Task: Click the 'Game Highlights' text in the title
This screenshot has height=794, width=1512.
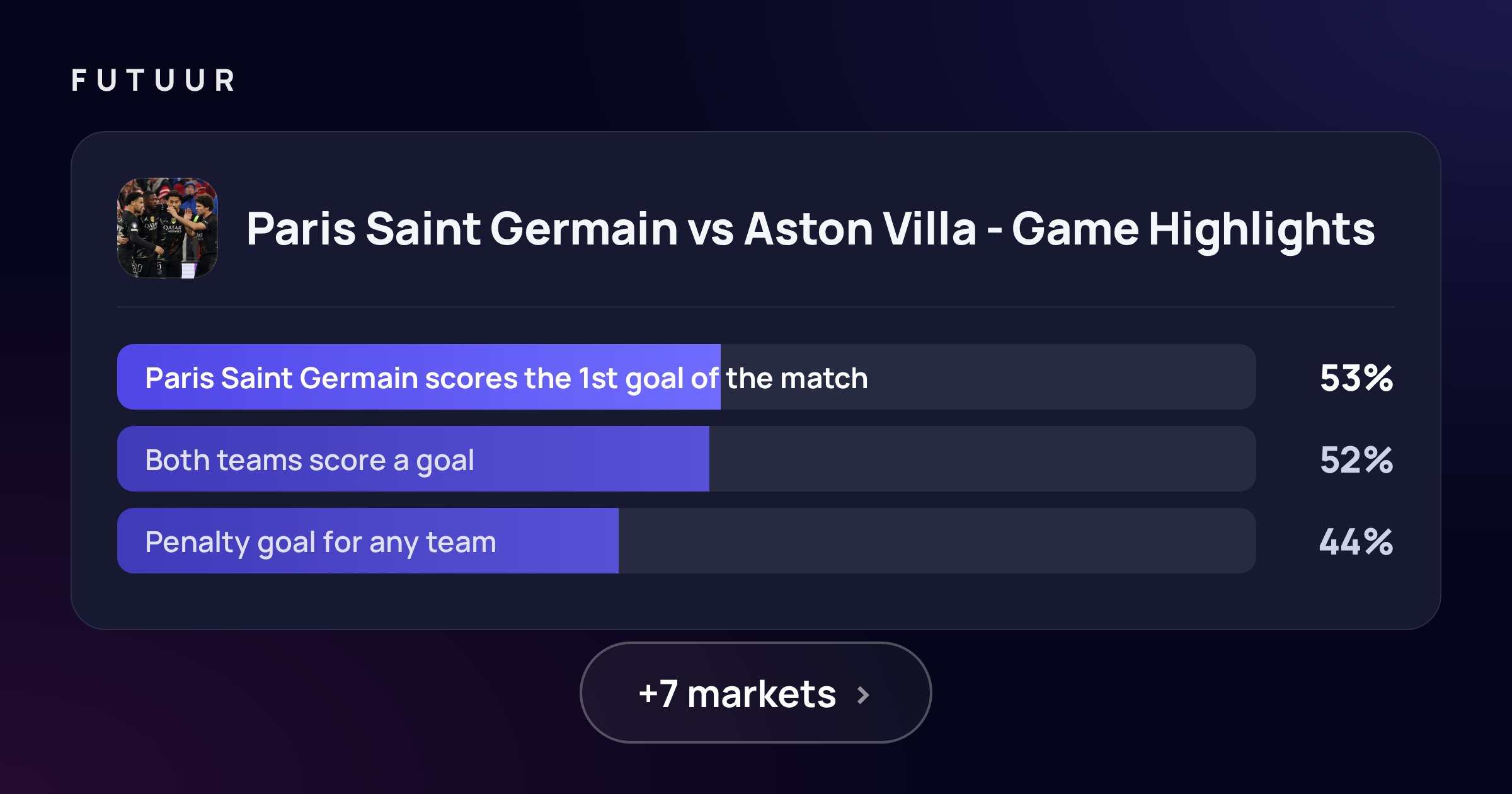Action: click(x=1193, y=231)
